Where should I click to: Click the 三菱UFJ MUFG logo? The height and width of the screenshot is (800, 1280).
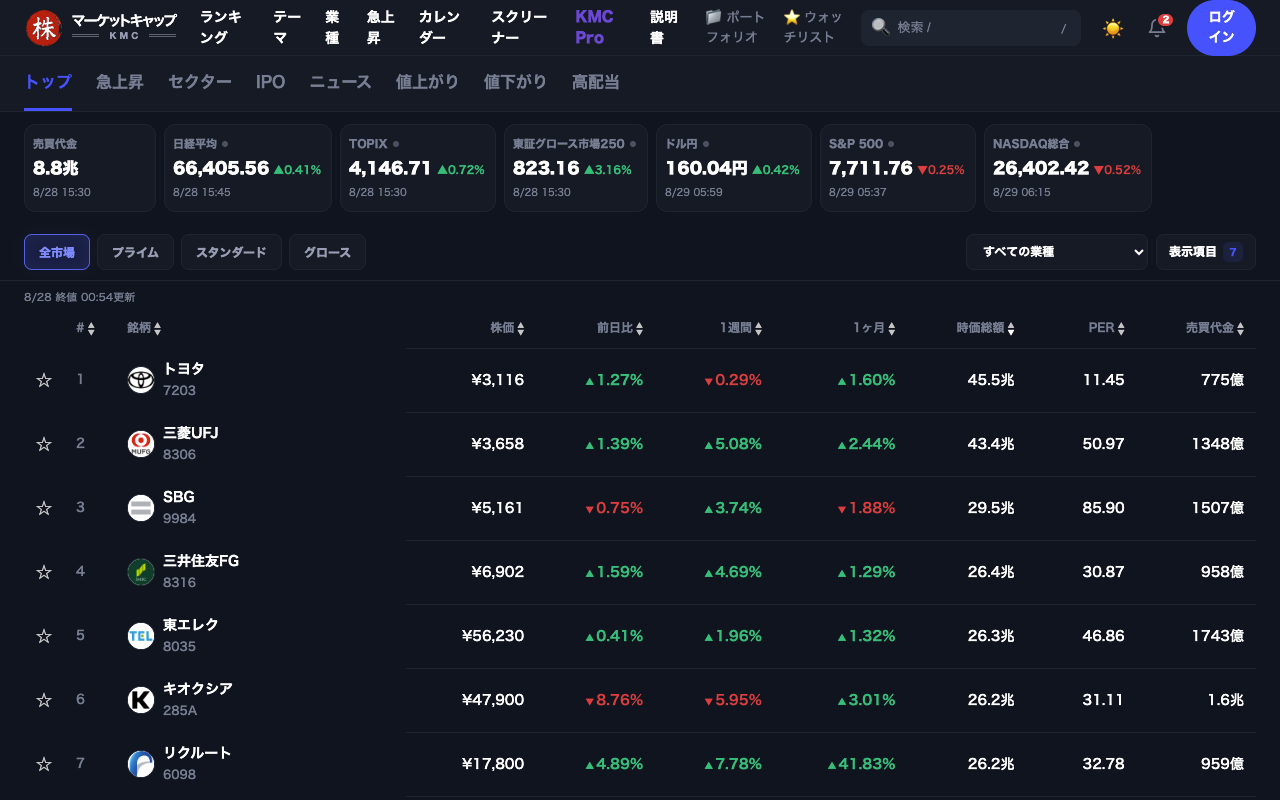pos(141,444)
